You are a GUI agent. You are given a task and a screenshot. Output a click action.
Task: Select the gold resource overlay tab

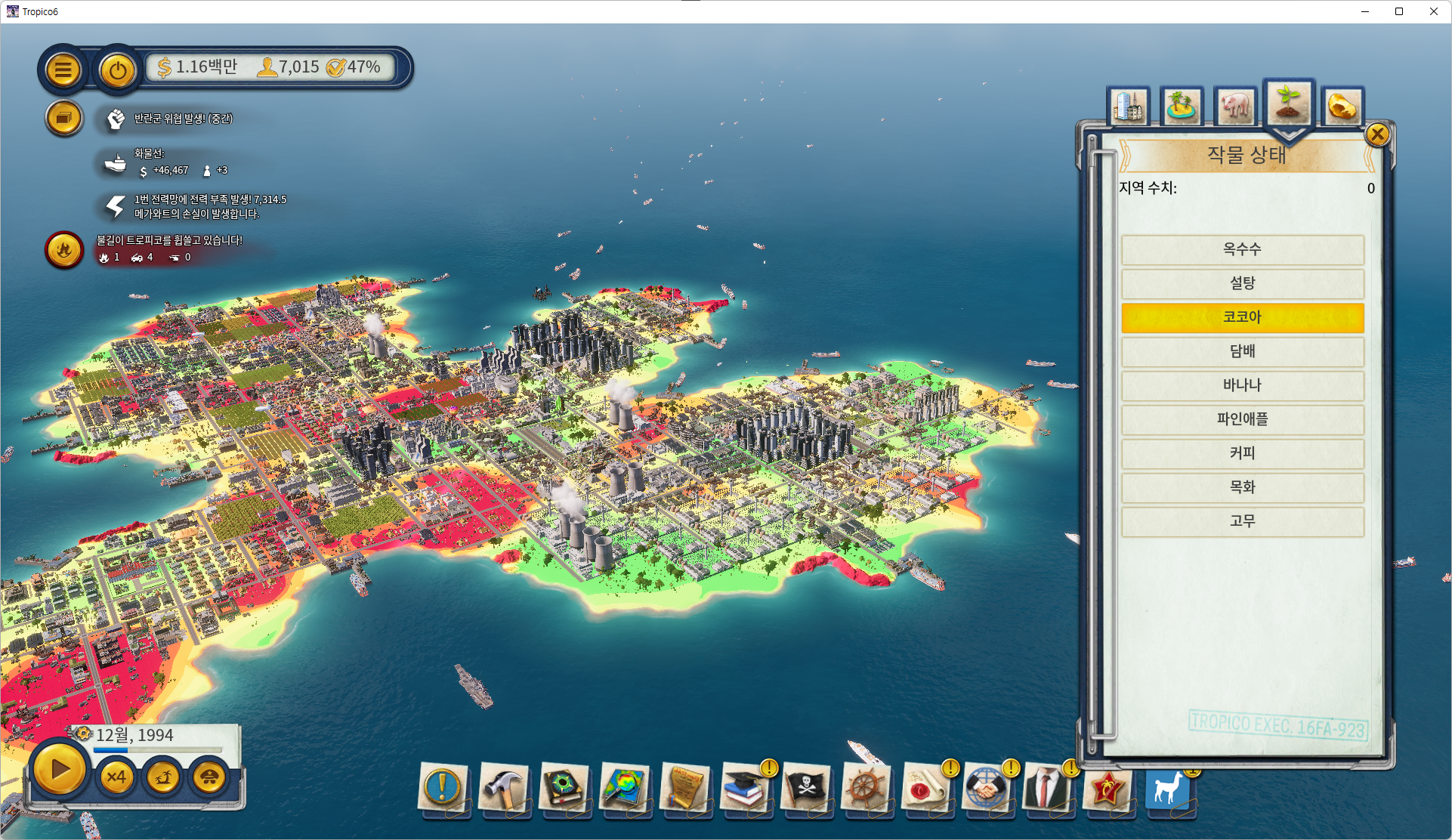(x=1343, y=107)
